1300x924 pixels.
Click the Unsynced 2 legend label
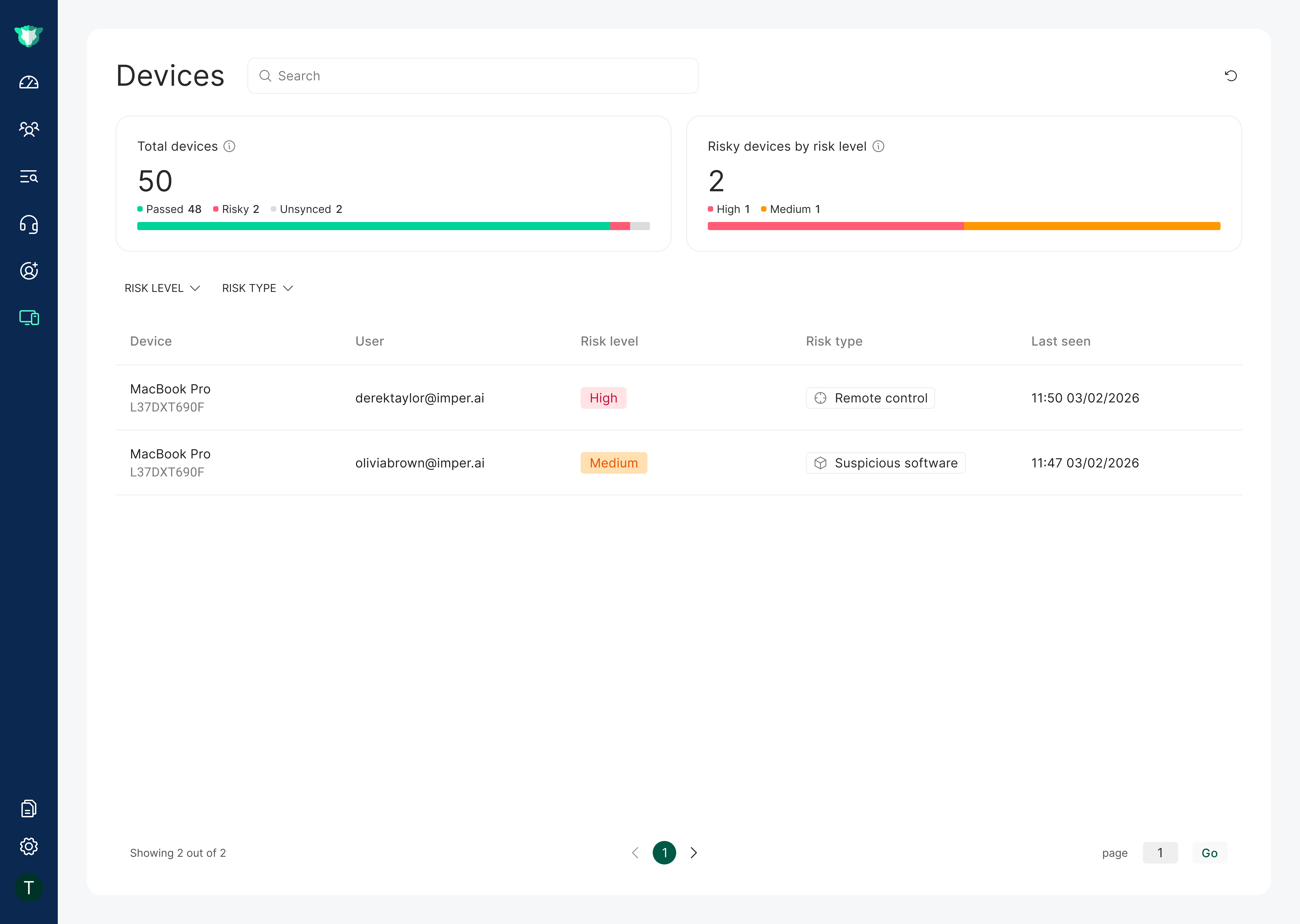tap(307, 209)
